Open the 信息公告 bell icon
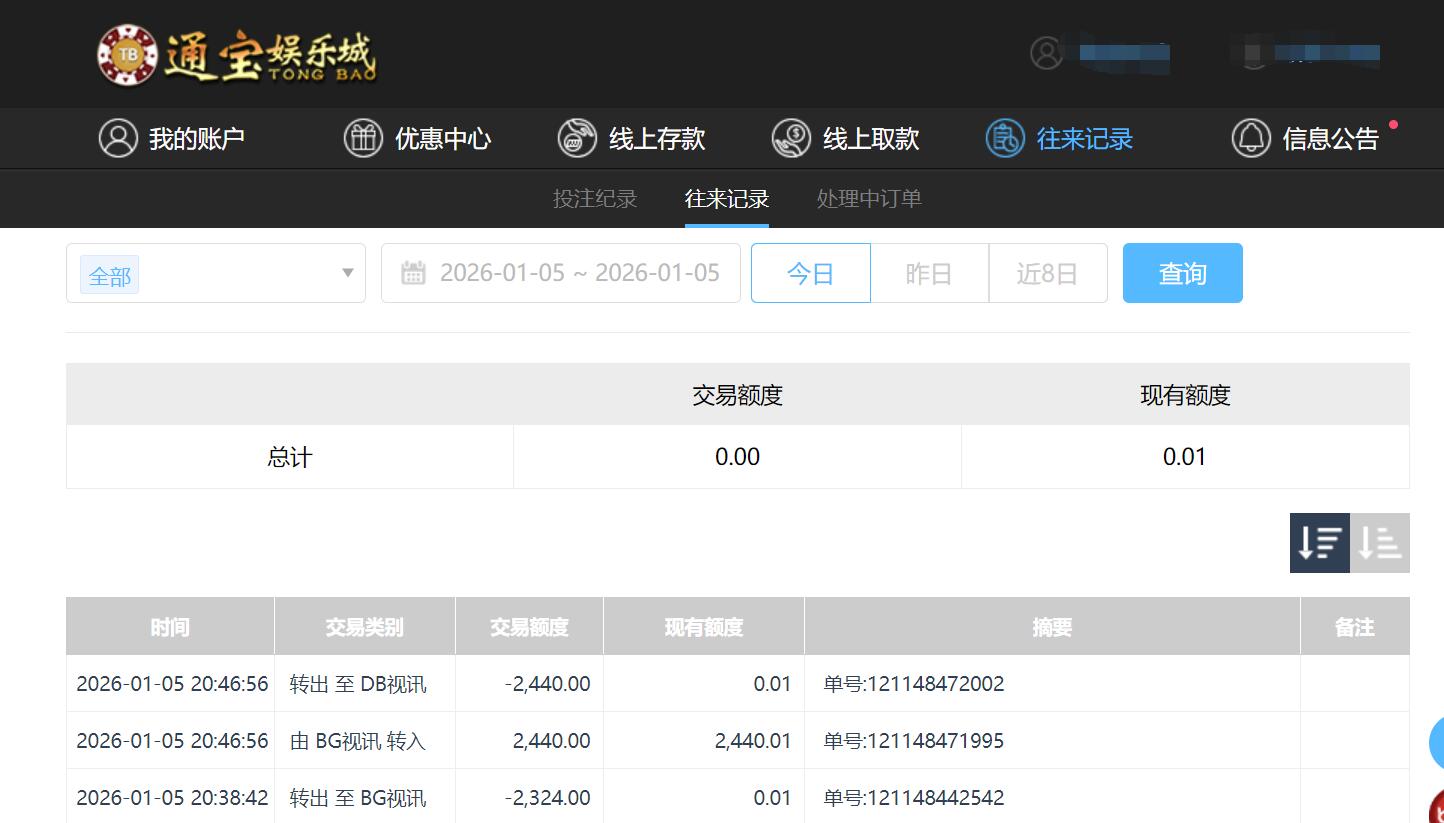The width and height of the screenshot is (1444, 823). [x=1251, y=138]
